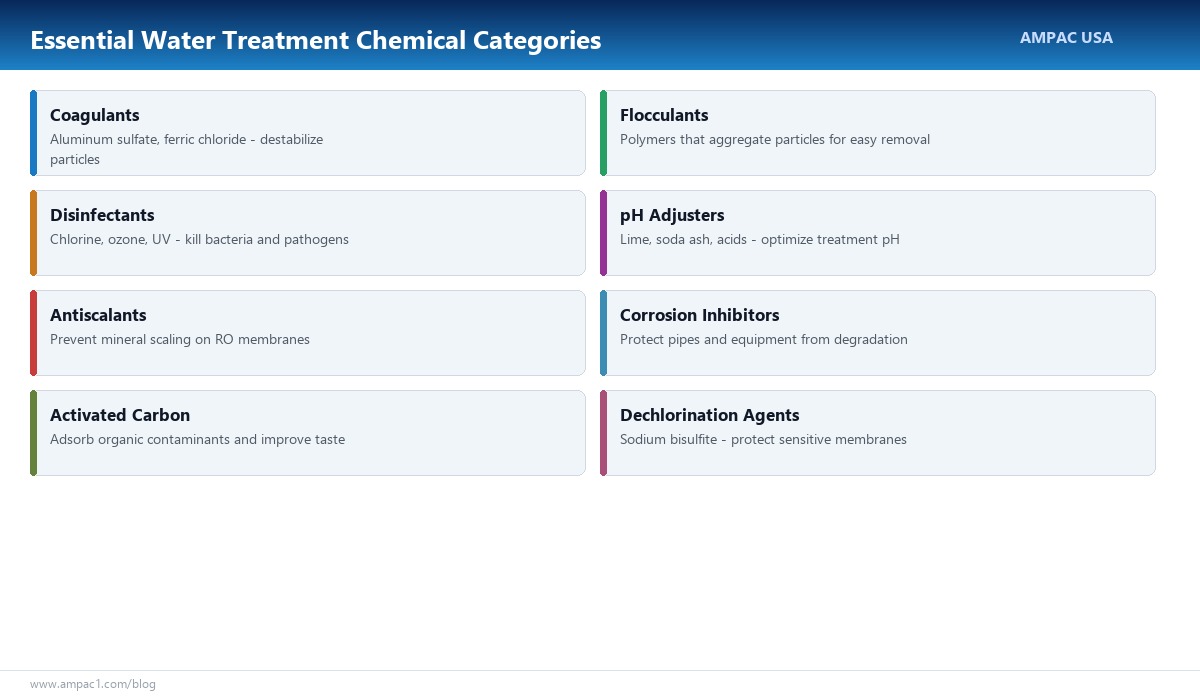Click the Disinfectants card
This screenshot has width=1200, height=700.
(308, 232)
